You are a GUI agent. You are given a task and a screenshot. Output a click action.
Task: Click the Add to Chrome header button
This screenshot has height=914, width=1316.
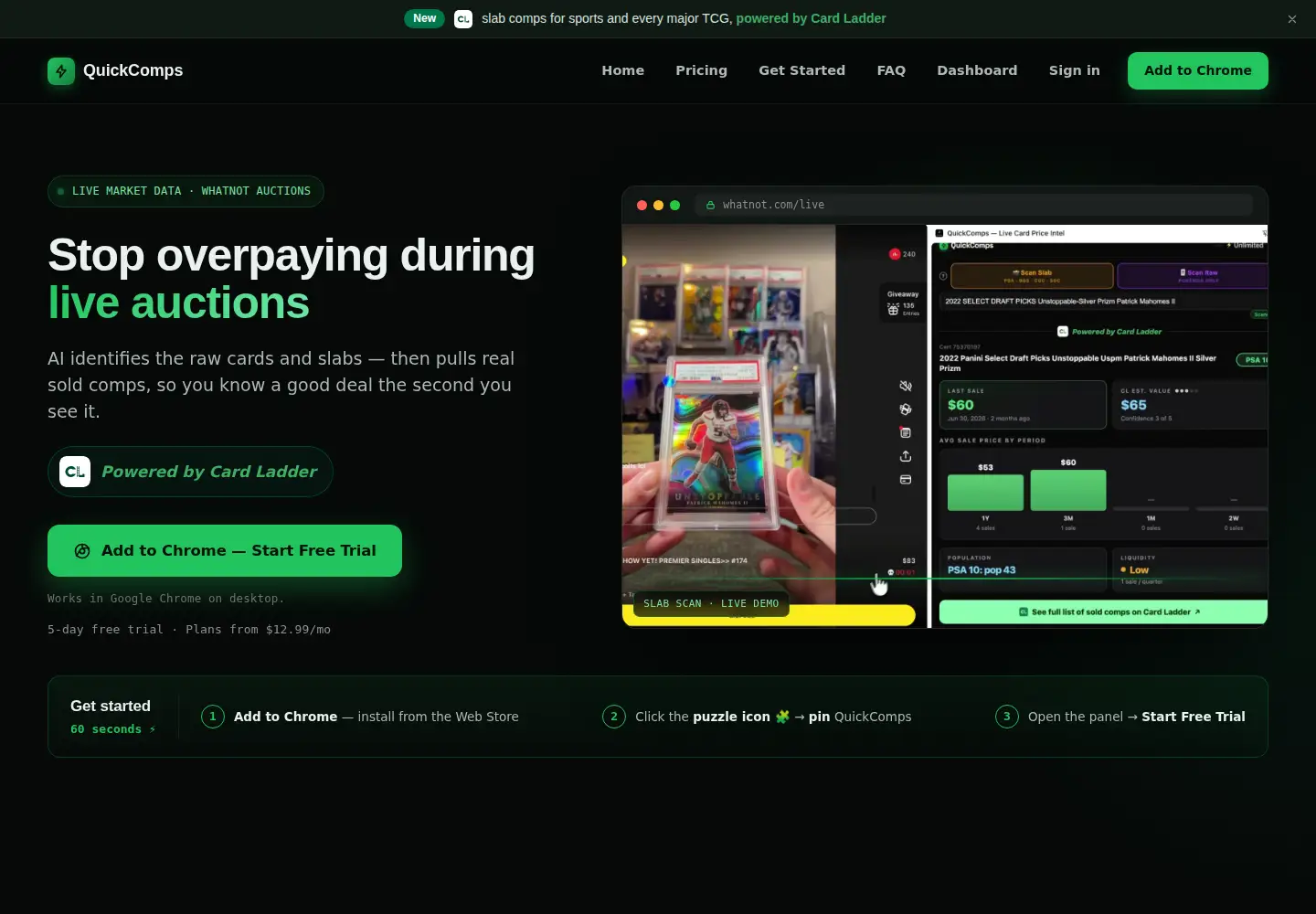click(1197, 70)
